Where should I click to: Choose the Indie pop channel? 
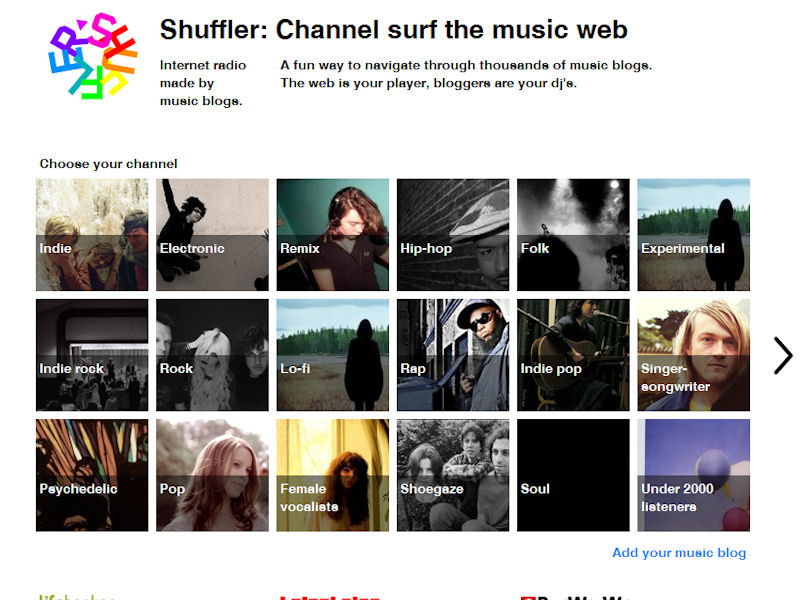[573, 355]
